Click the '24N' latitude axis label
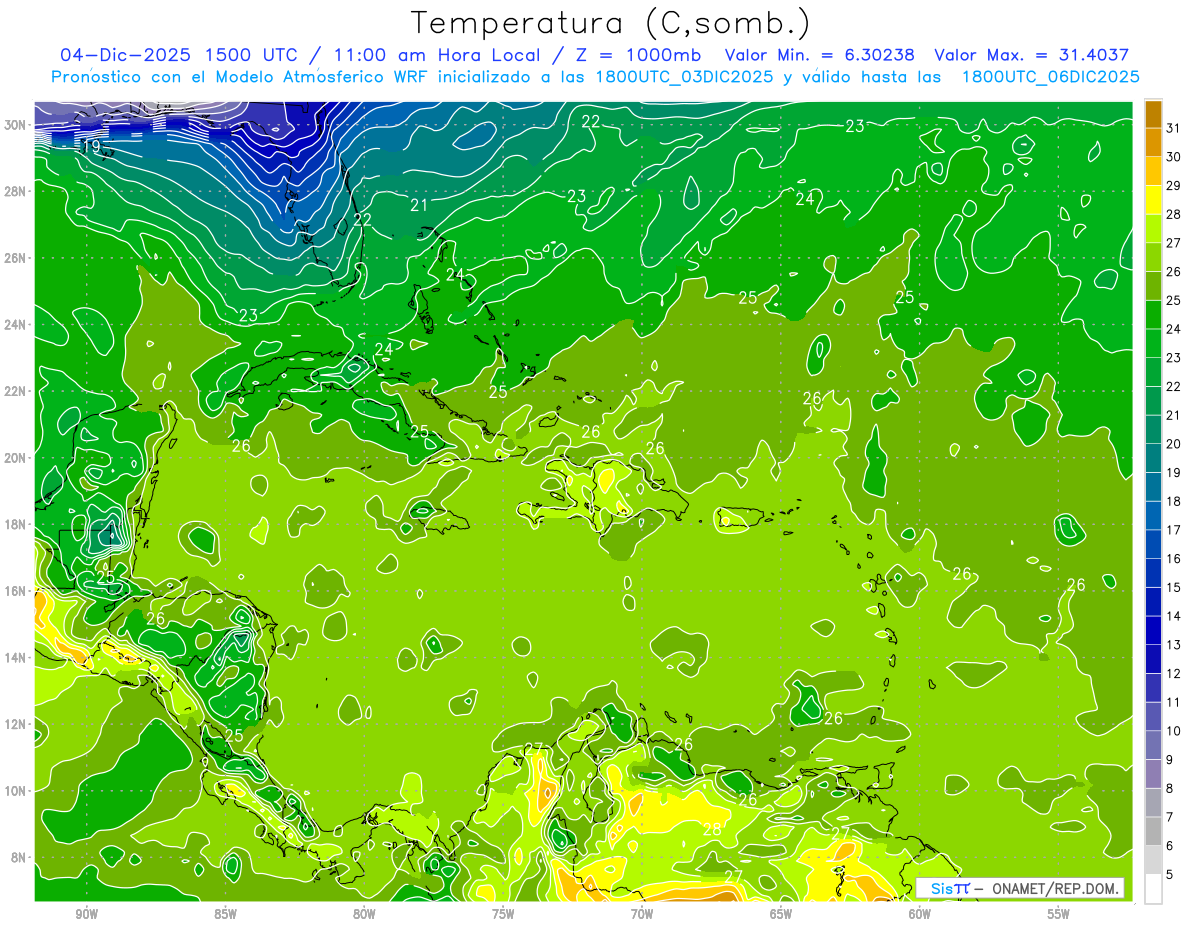 coord(14,325)
